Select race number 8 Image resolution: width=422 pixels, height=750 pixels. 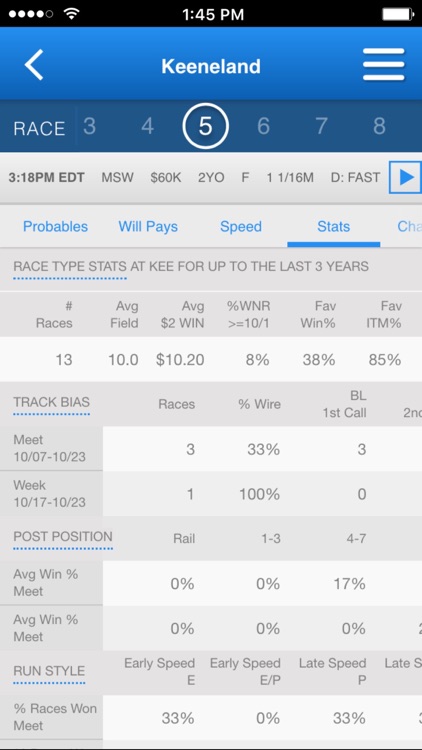[379, 126]
